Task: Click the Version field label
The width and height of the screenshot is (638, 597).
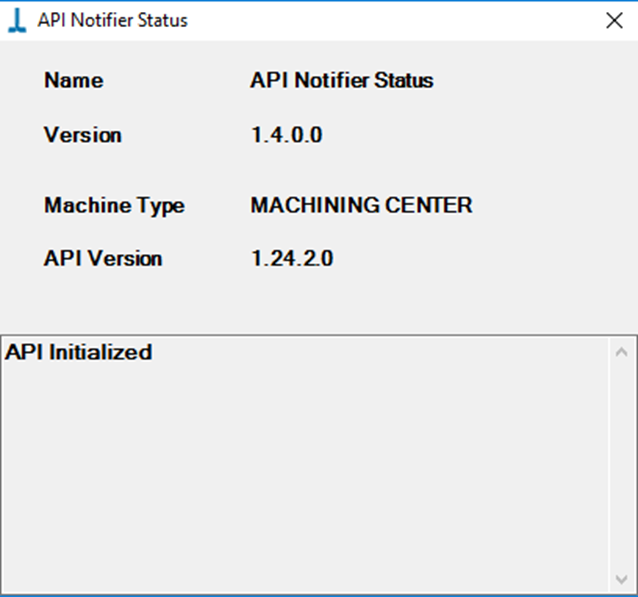Action: 83,135
